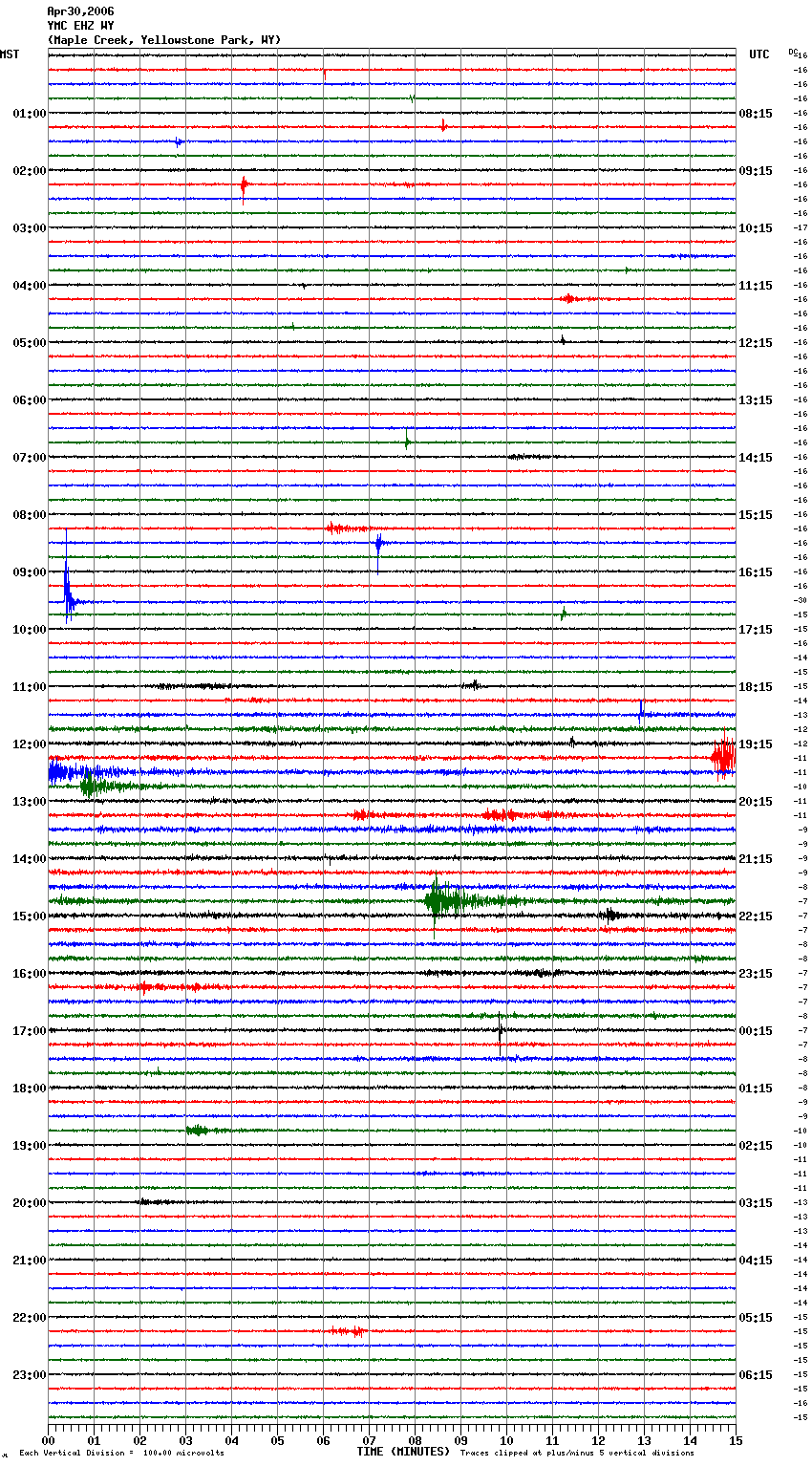This screenshot has height=1466, width=812.
Task: Click the -30 DC offset value
Action: coord(801,600)
